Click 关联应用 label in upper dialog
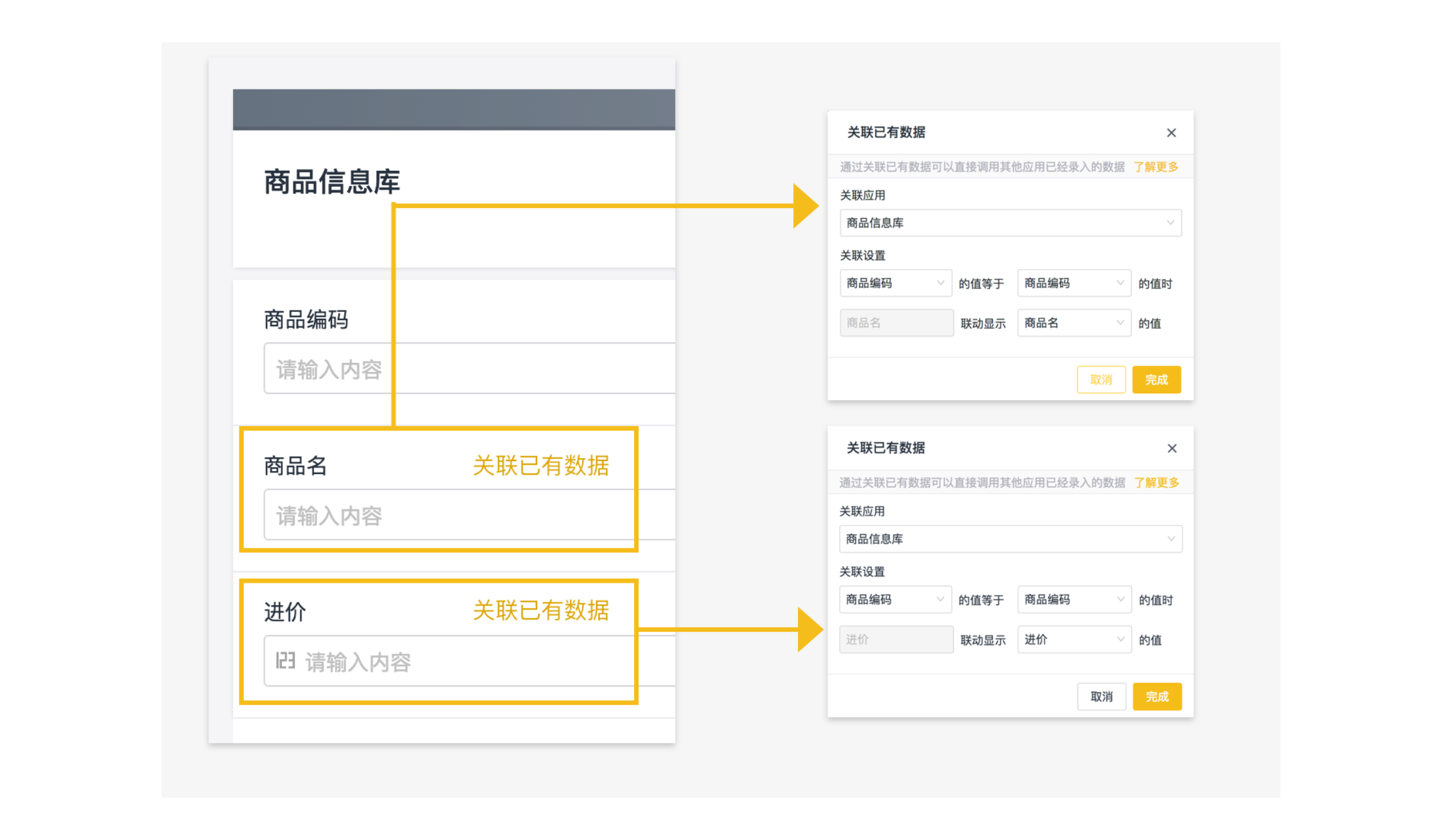This screenshot has height=840, width=1442. coord(863,195)
